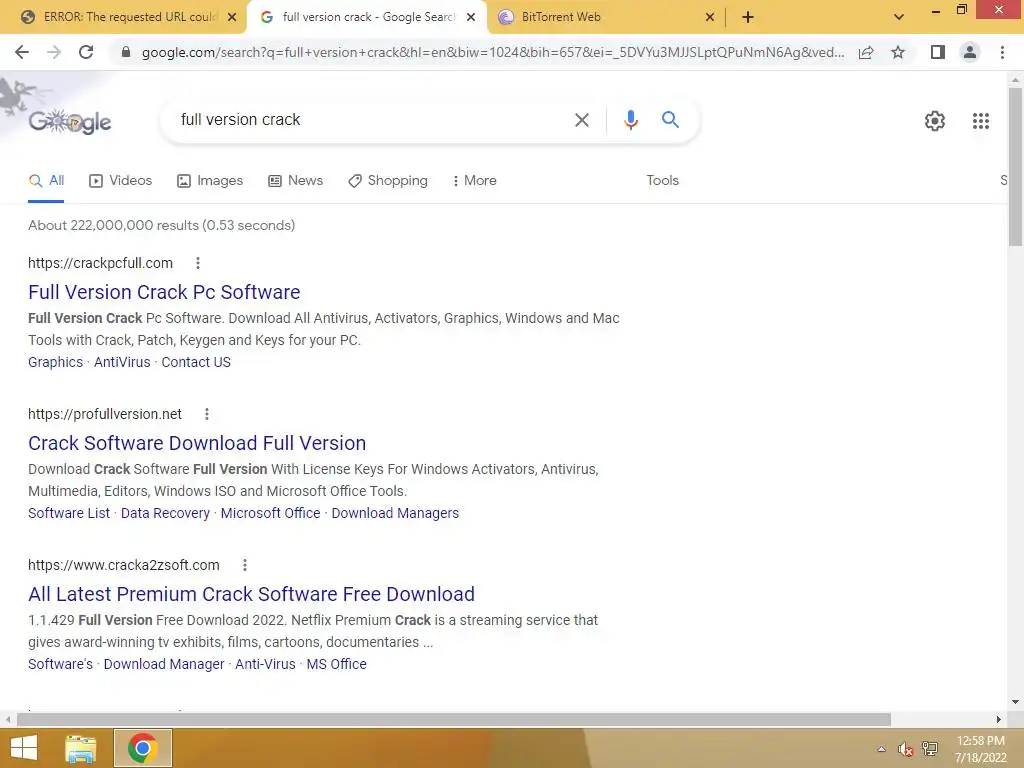Open the search Tools options

click(662, 181)
